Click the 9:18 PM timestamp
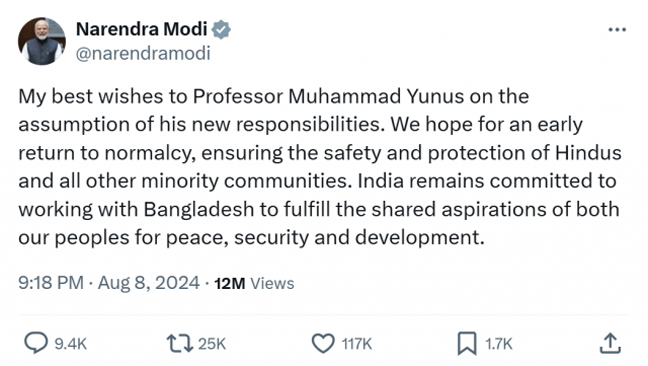Image resolution: width=648 pixels, height=366 pixels. point(51,283)
